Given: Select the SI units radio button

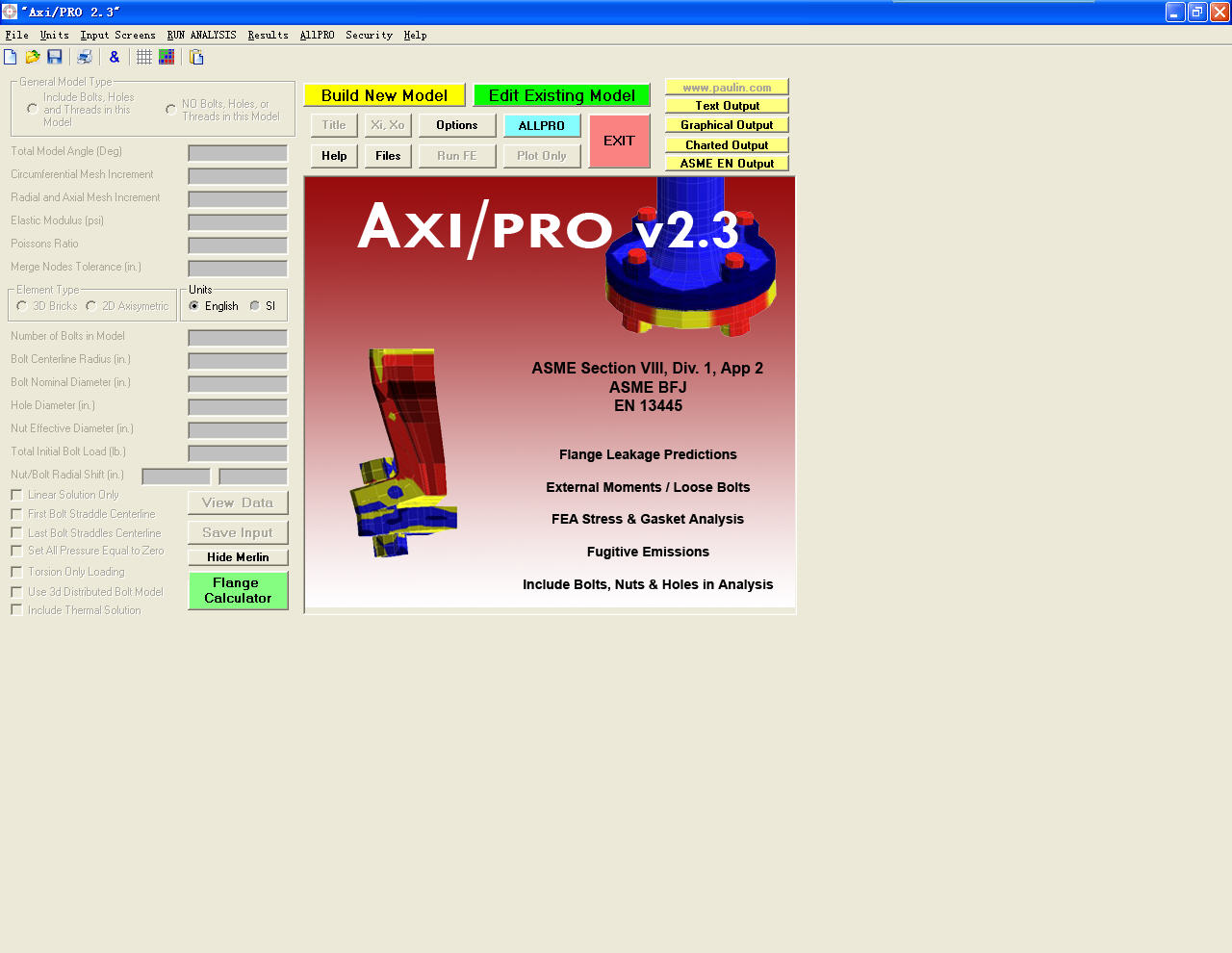Looking at the screenshot, I should [x=255, y=306].
